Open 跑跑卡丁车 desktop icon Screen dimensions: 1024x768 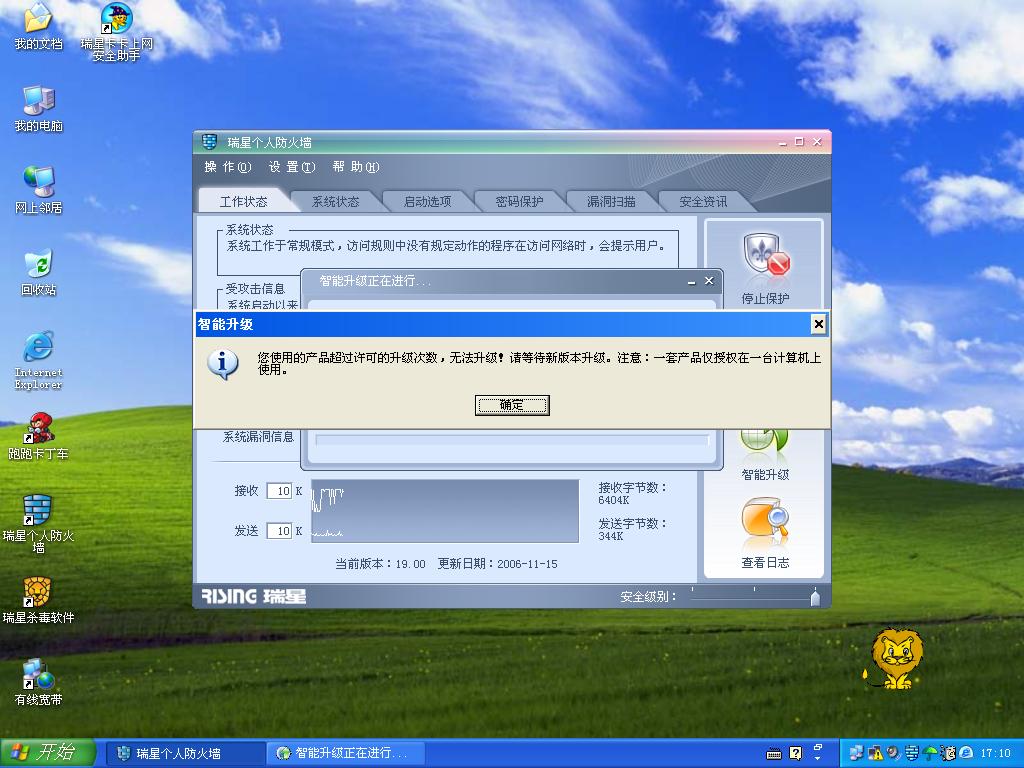(x=39, y=436)
